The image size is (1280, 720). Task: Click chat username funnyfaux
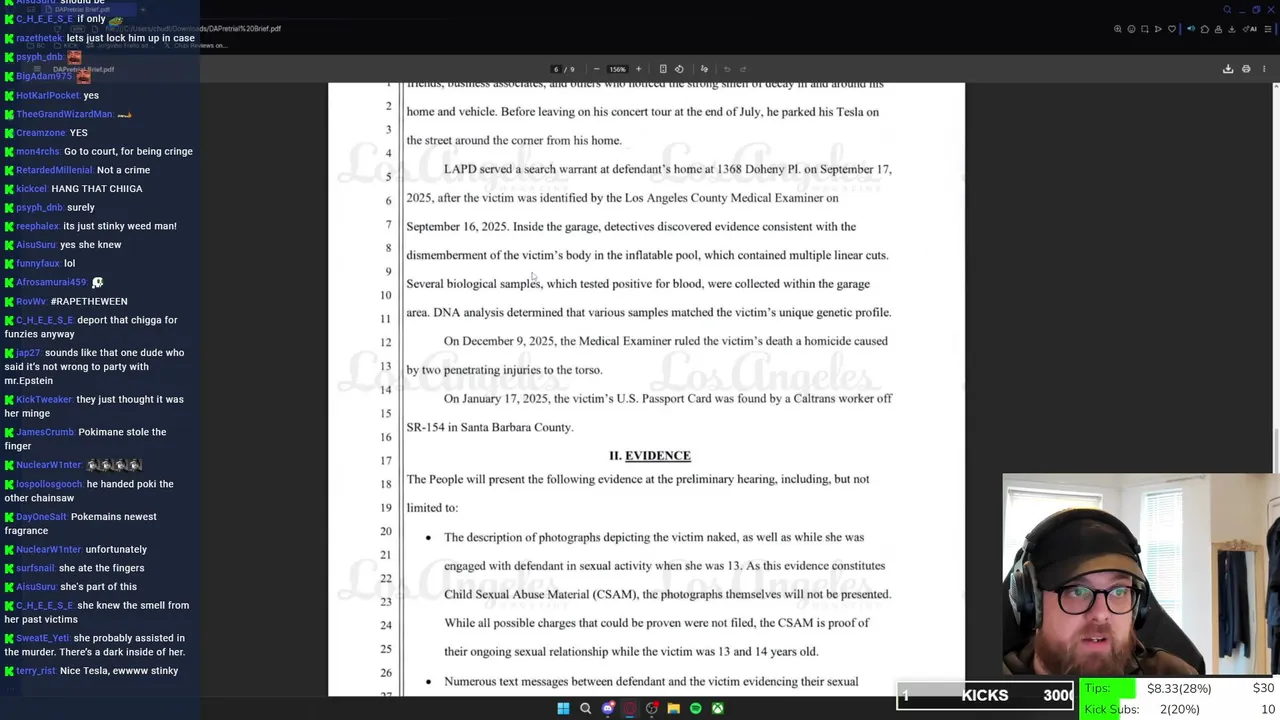pyautogui.click(x=38, y=264)
